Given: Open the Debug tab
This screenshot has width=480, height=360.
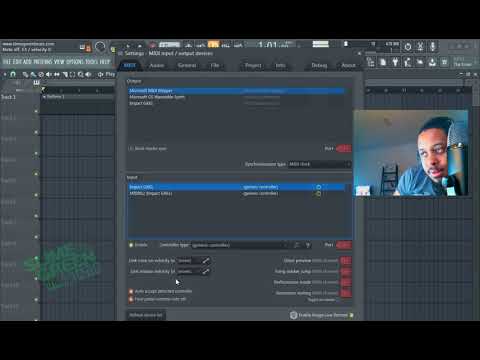Looking at the screenshot, I should [319, 65].
